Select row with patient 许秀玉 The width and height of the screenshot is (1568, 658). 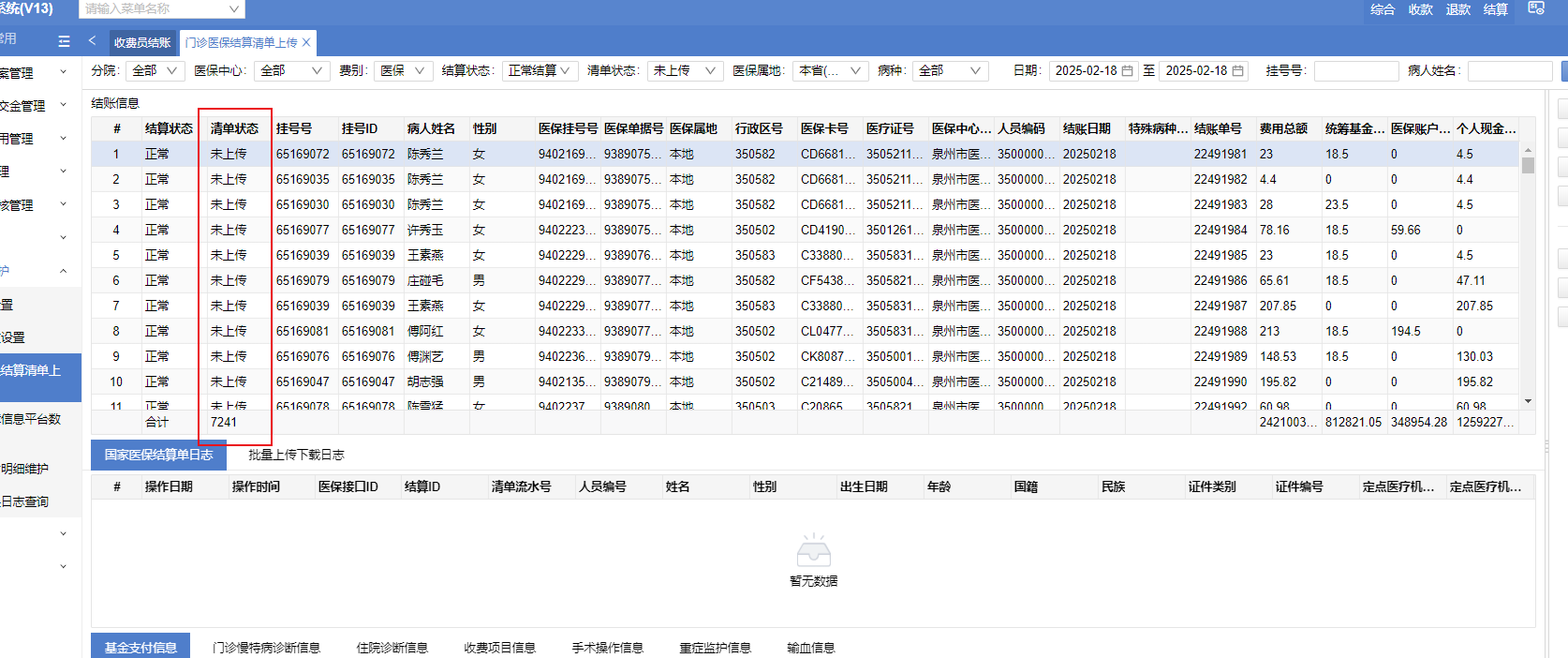(x=805, y=230)
